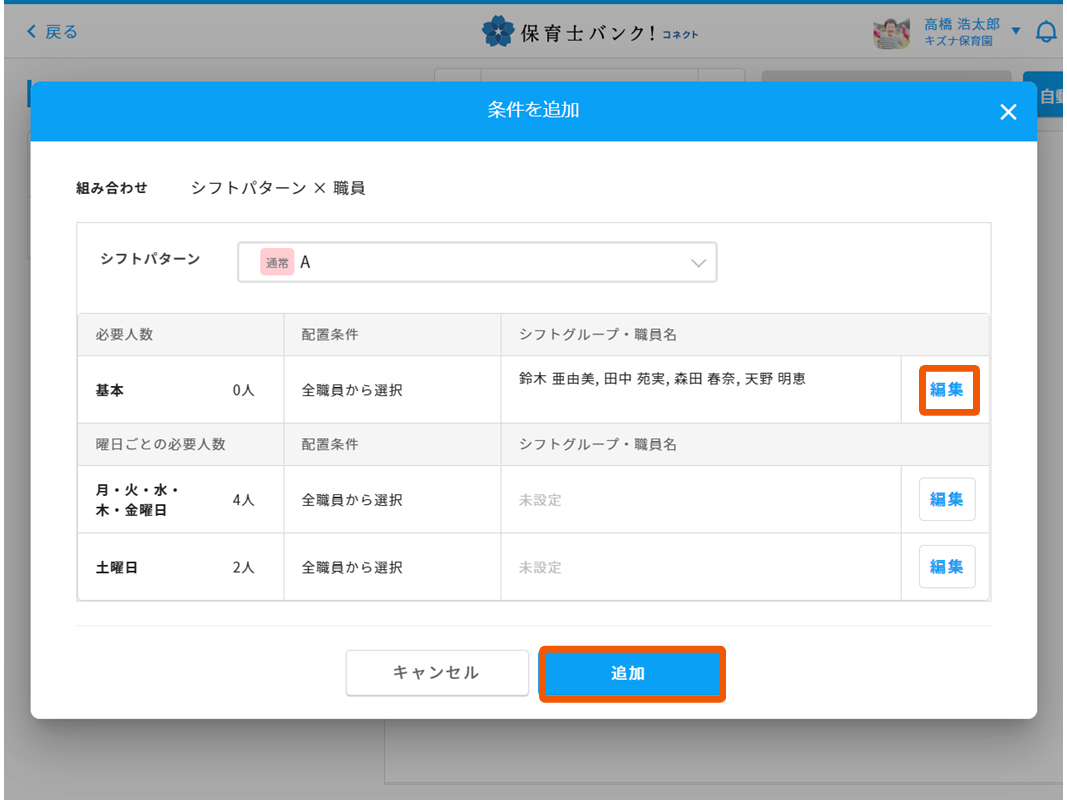Click the user avatar photo
Screen dimensions: 1067x800
coord(890,33)
